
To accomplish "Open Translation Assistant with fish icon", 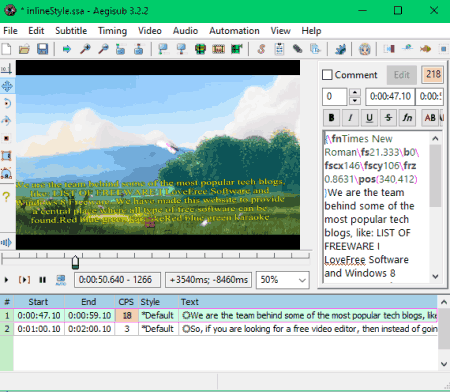I will click(x=425, y=49).
